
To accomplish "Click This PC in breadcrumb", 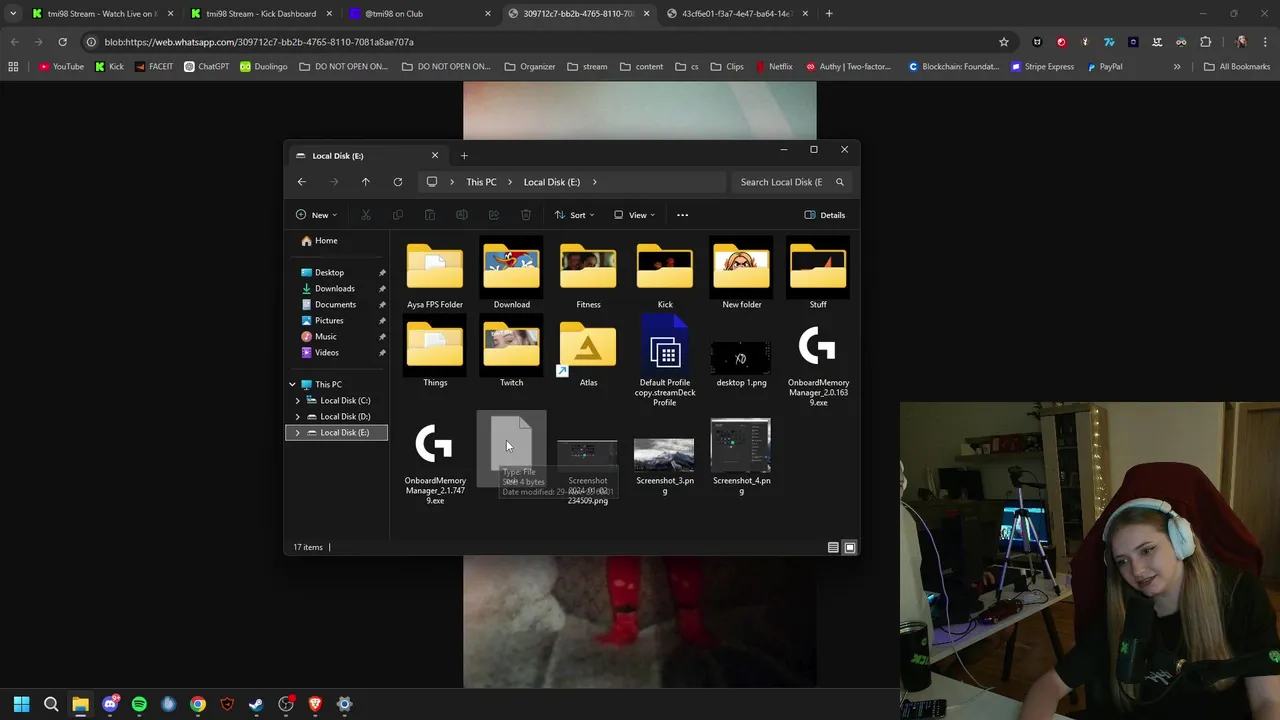I will (x=481, y=182).
